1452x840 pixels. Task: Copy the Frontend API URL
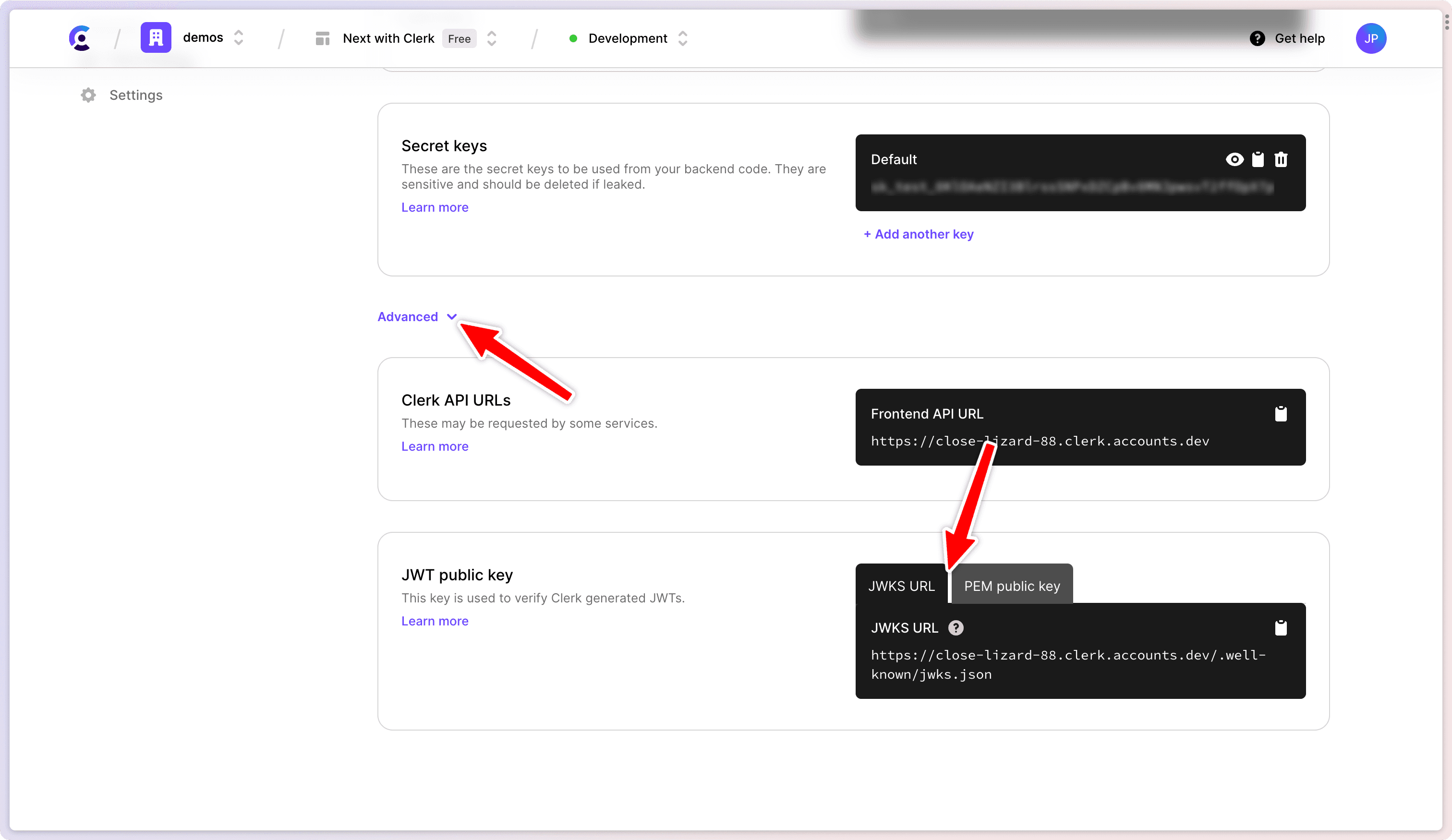tap(1281, 414)
